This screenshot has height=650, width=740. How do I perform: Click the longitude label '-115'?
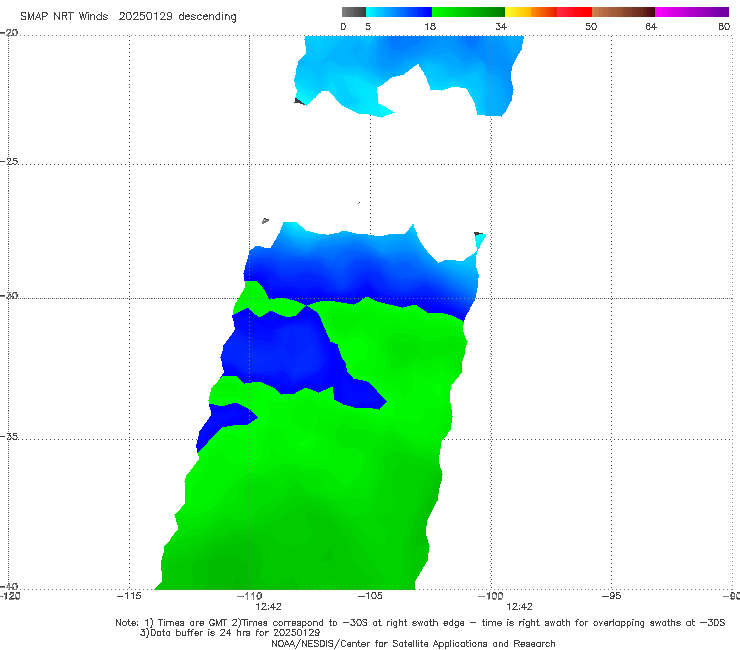click(x=129, y=596)
